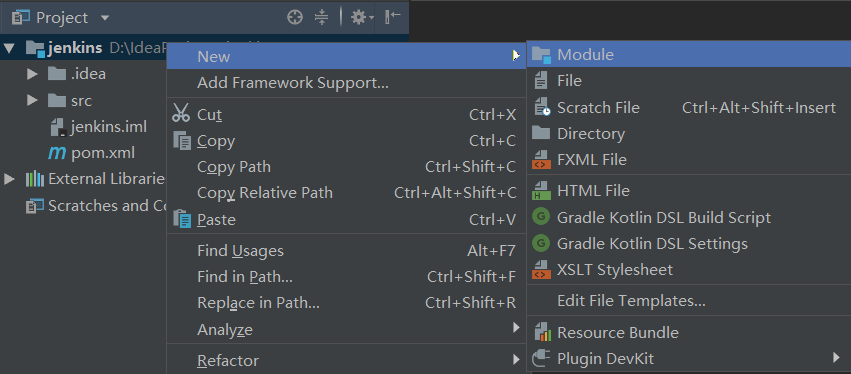Collapse the jenkins project root node
Screen dimensions: 851x374
9,48
